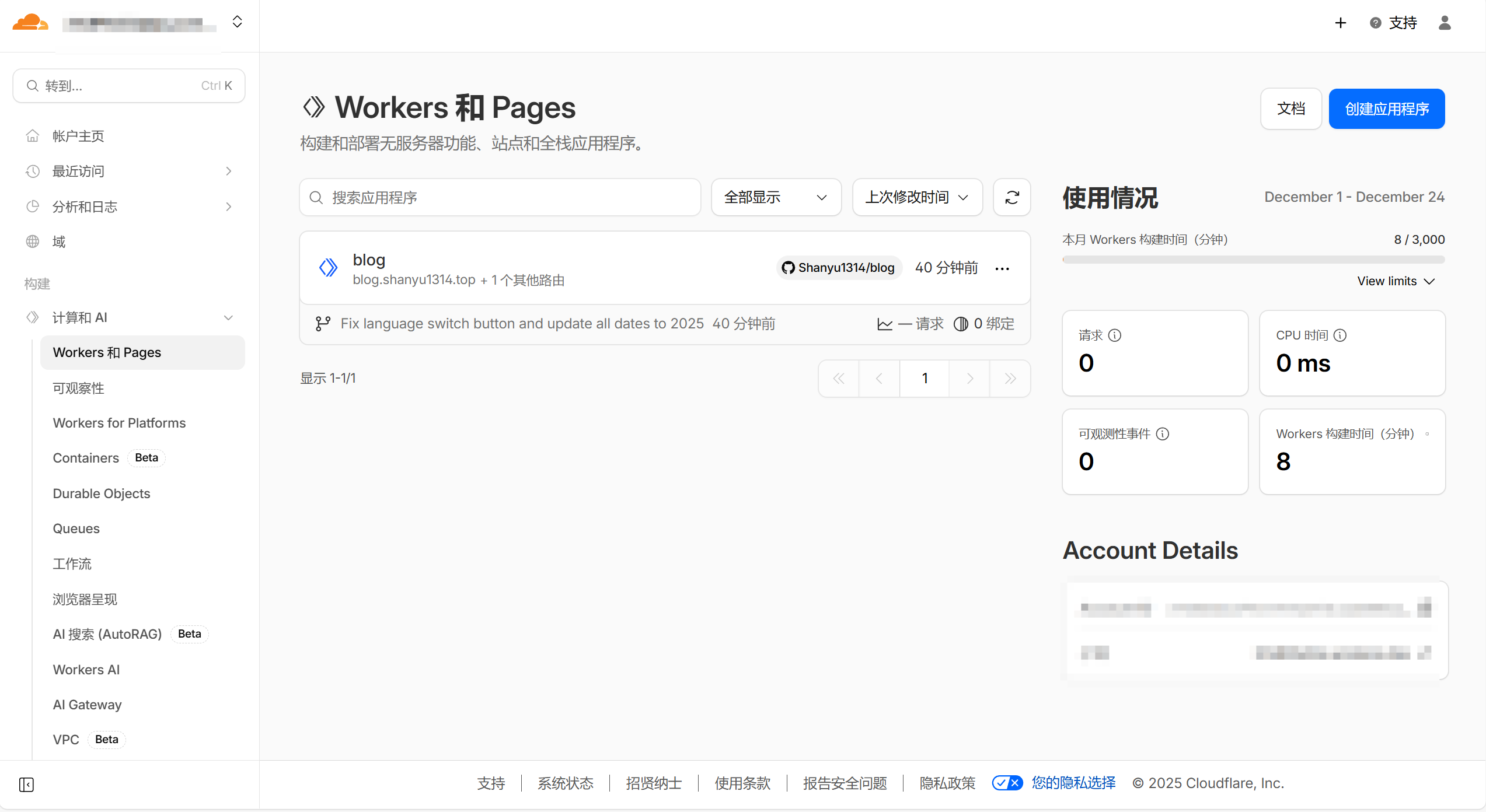Click the 创建应用程序 button
1486x812 pixels.
(1387, 108)
